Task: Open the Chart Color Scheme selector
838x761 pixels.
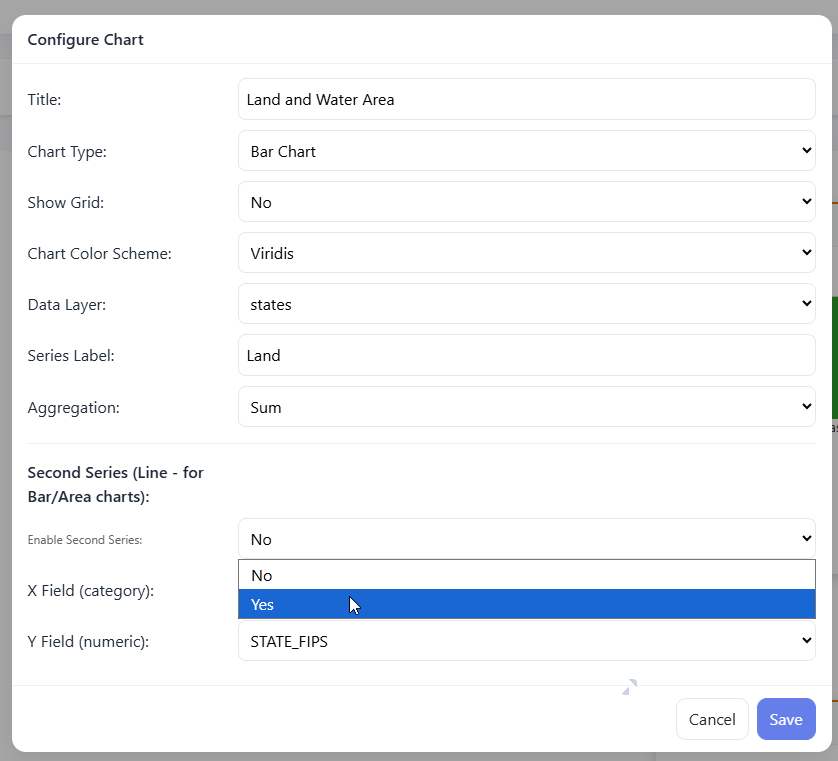Action: (x=527, y=253)
